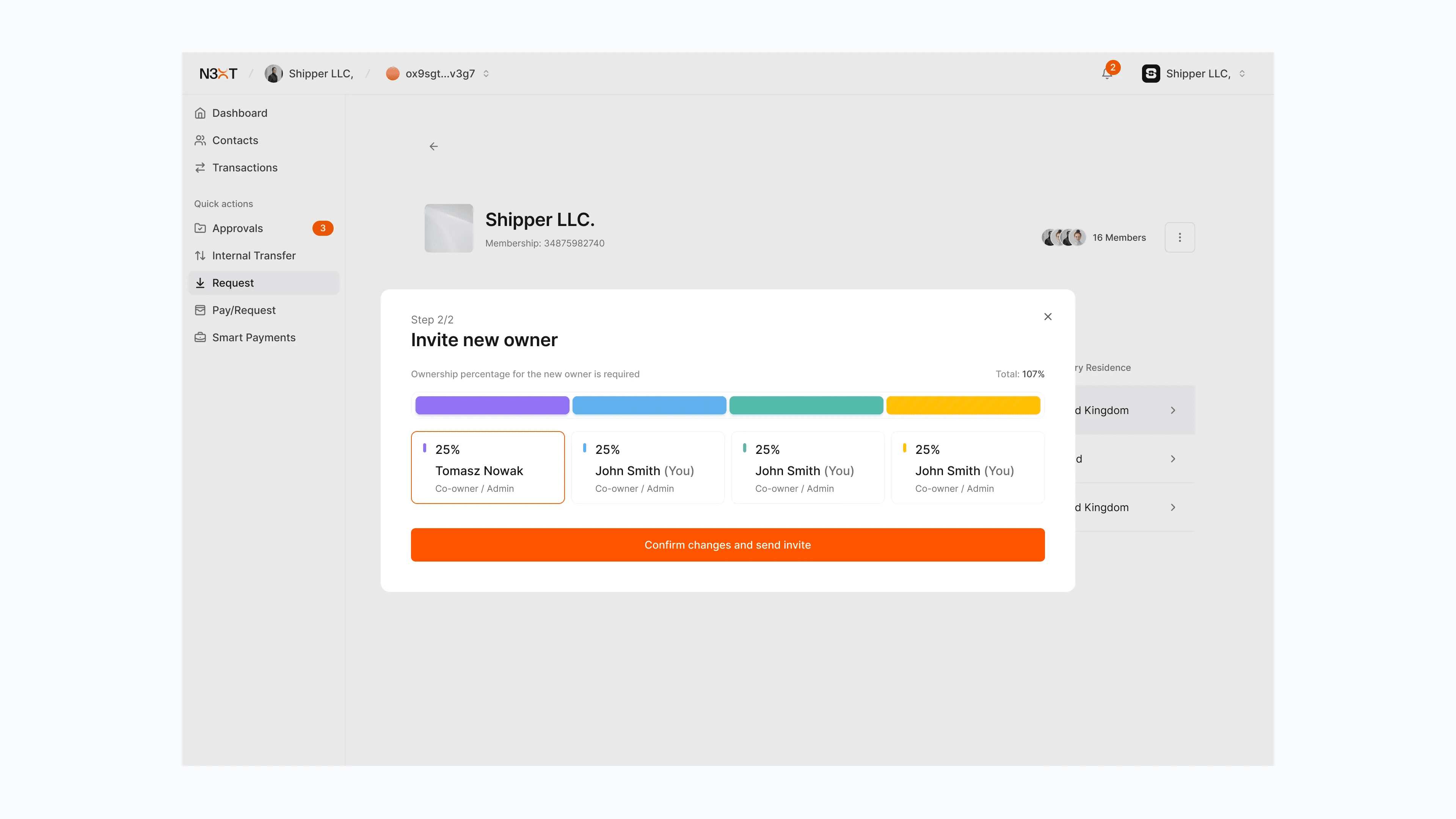Open Approvals quick action
The height and width of the screenshot is (819, 1456).
click(x=264, y=228)
